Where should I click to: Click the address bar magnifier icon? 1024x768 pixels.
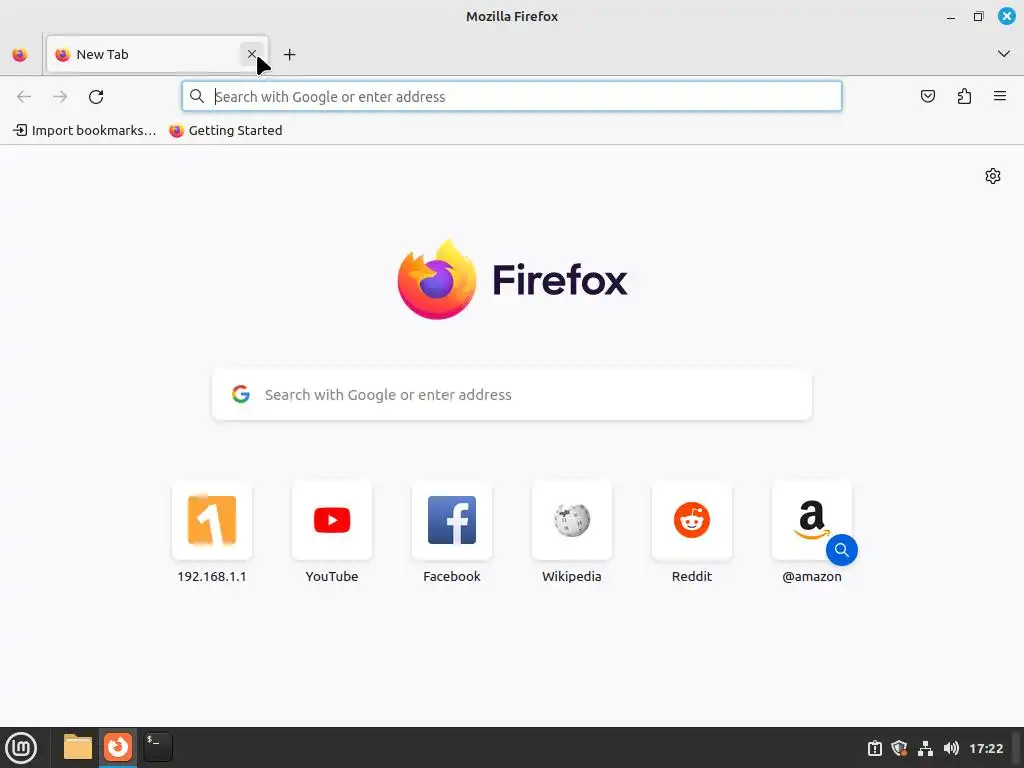(197, 96)
